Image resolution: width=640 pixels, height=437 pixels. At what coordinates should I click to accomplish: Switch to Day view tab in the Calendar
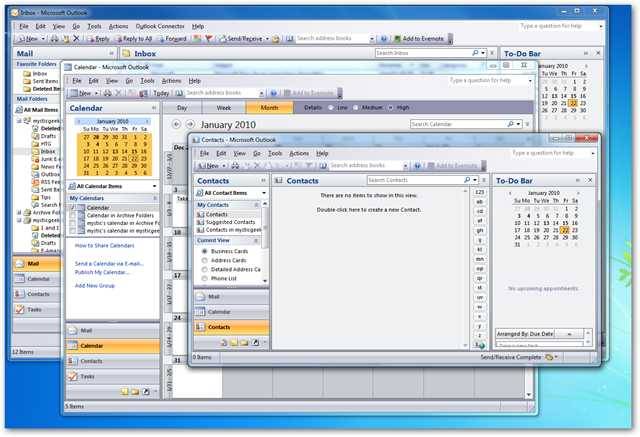click(182, 108)
